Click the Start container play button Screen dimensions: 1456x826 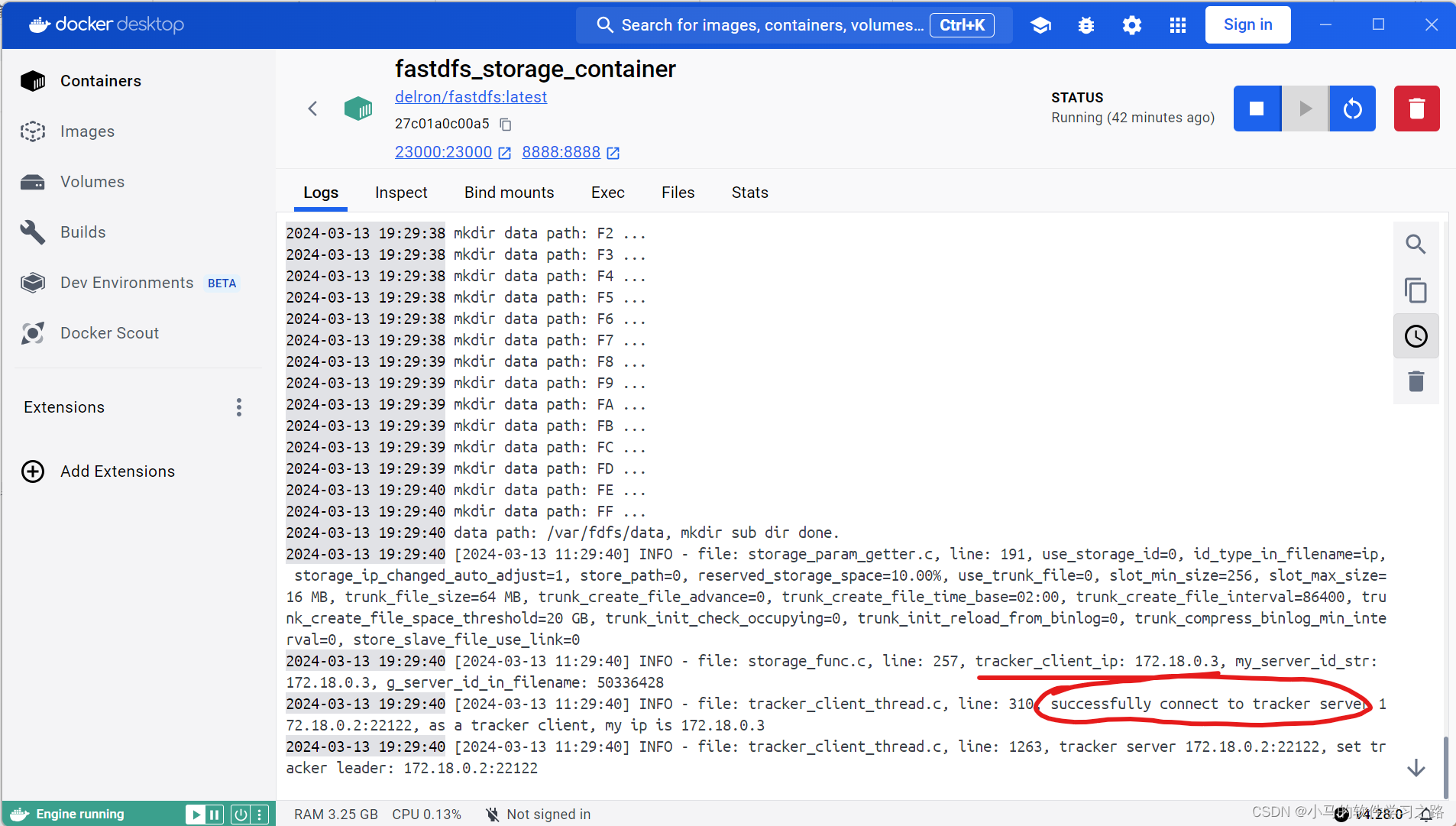(1306, 109)
